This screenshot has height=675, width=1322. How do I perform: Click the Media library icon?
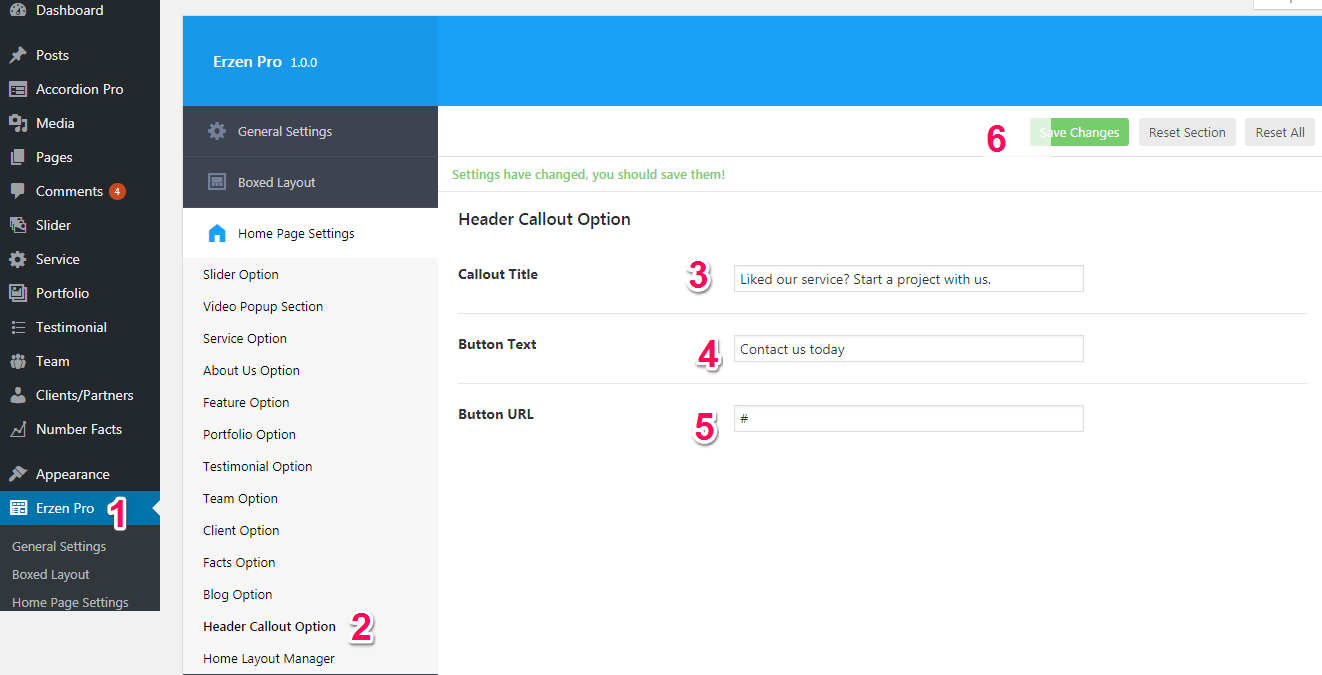(18, 123)
